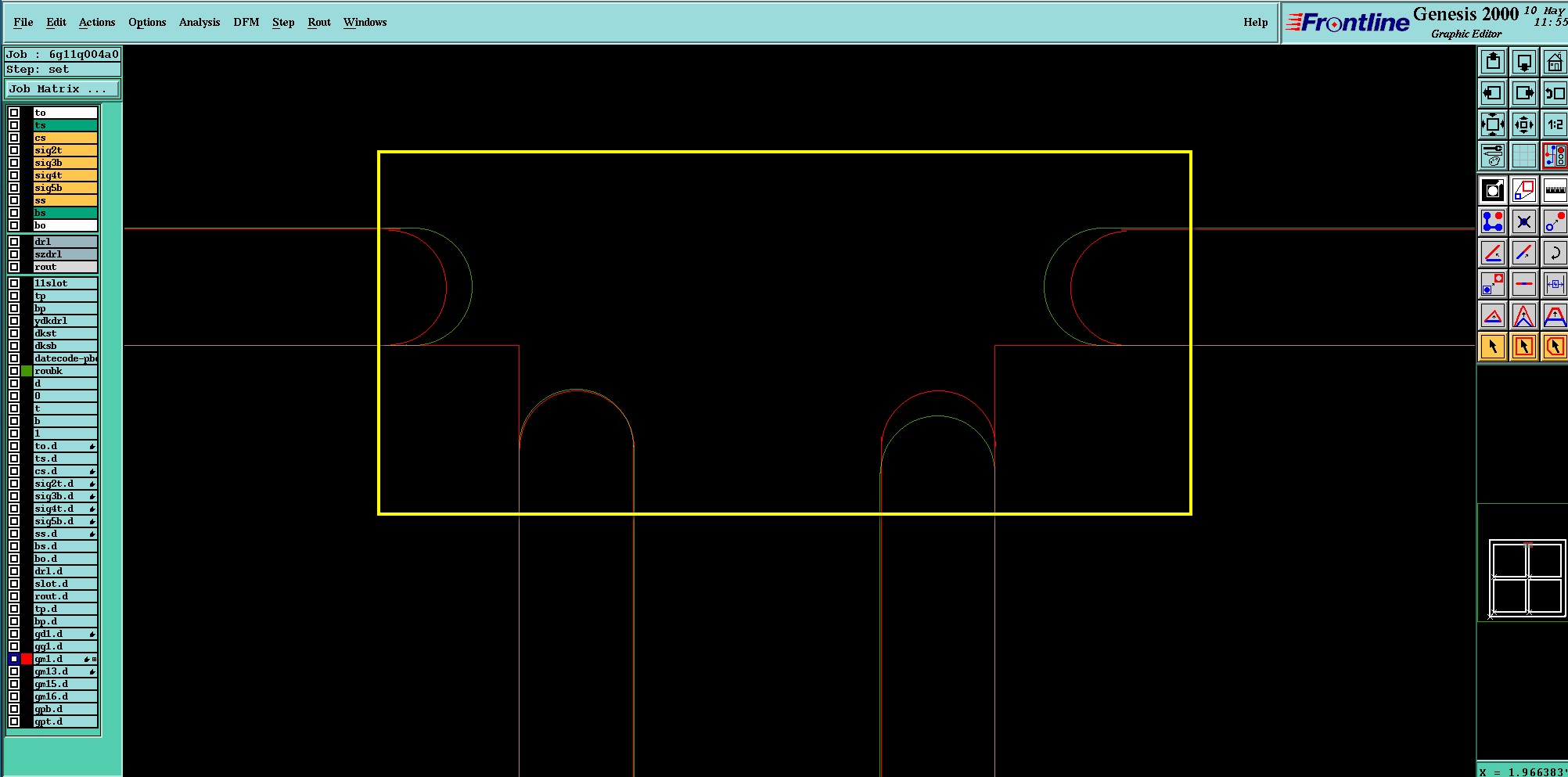The image size is (1568, 777).
Task: Toggle the checkbox for layer drl
Action: click(14, 242)
